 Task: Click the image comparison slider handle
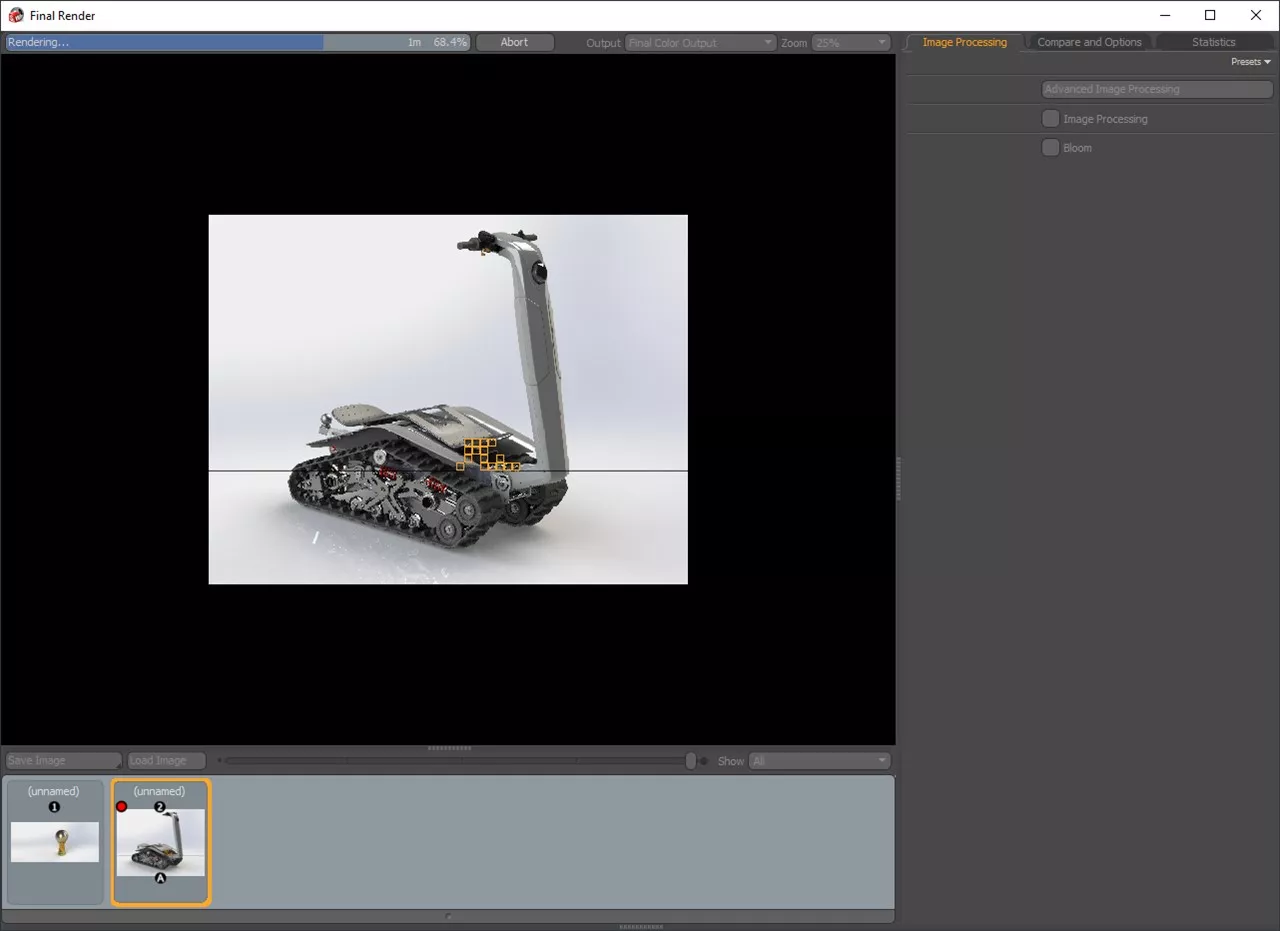click(x=690, y=760)
